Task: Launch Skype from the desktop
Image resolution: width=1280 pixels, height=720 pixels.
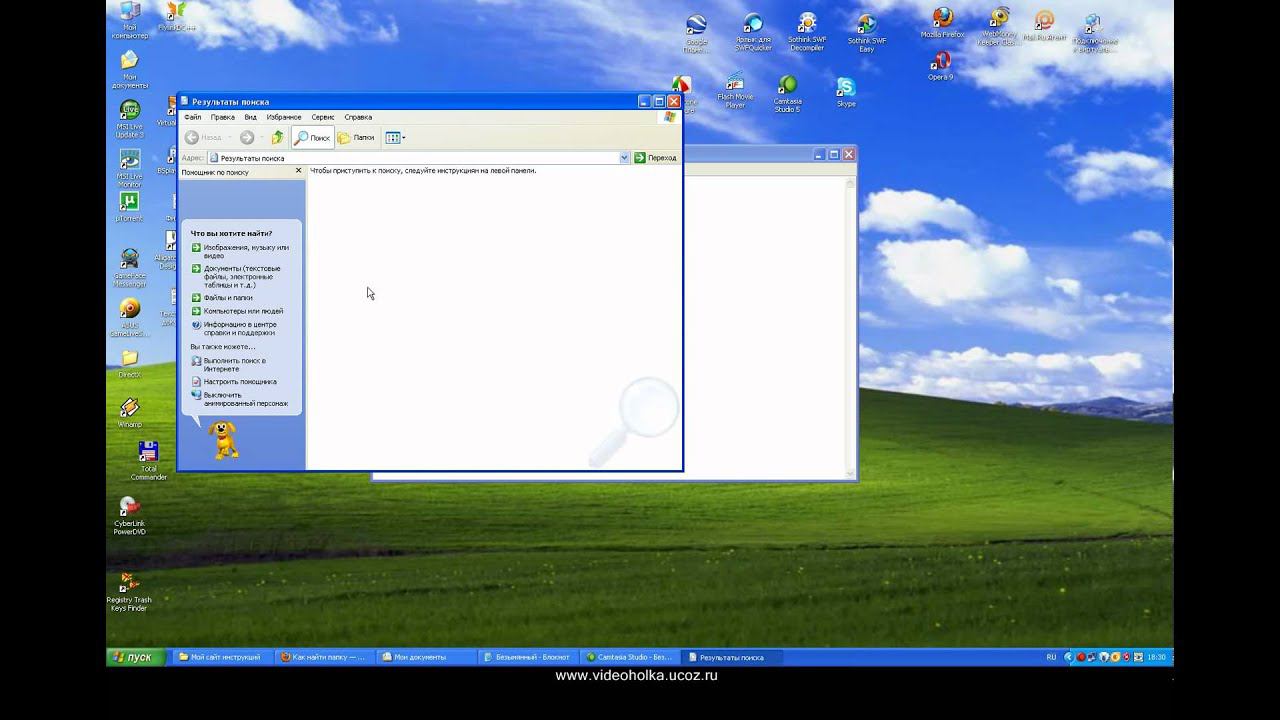Action: [846, 91]
